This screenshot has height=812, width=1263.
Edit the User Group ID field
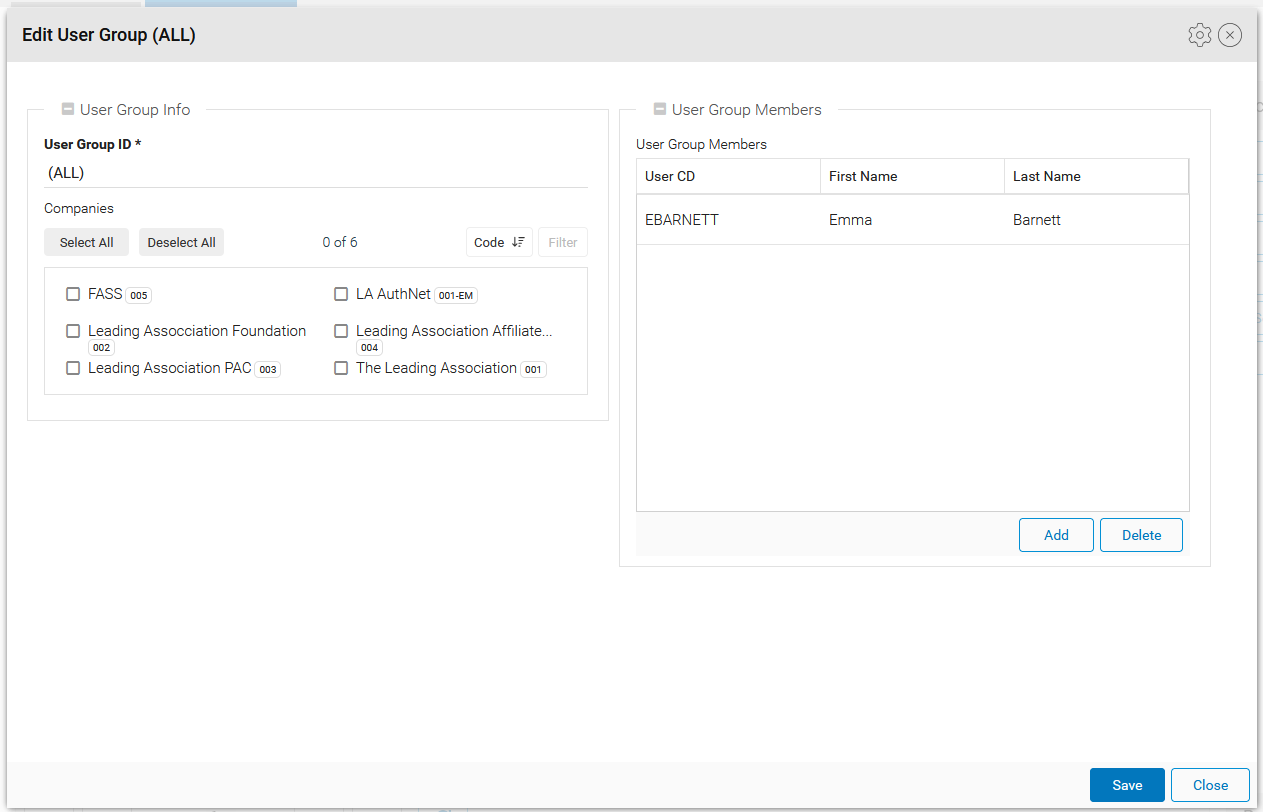pos(316,173)
